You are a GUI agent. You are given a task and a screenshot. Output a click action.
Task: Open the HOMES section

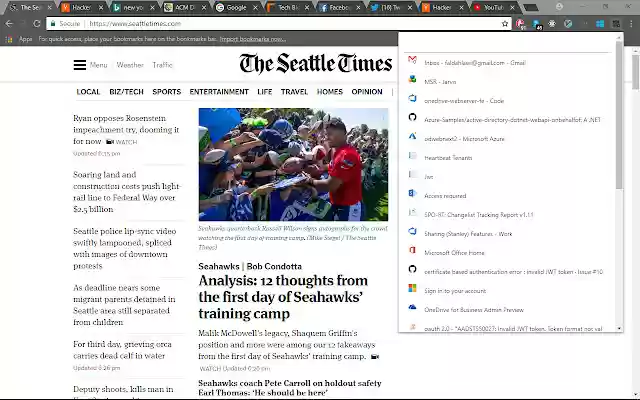(x=330, y=92)
